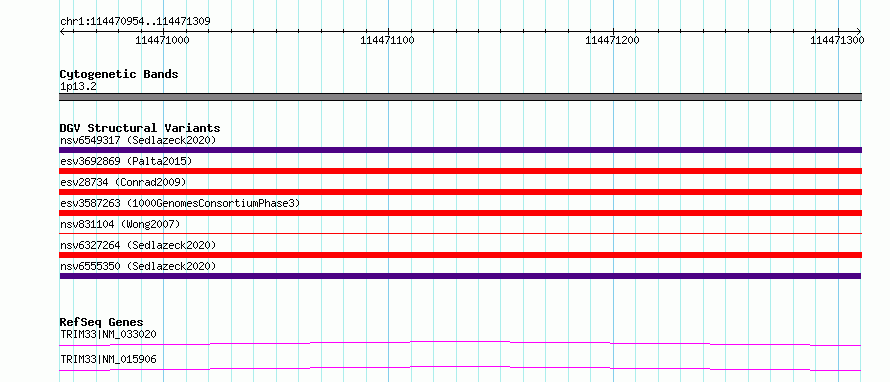This screenshot has width=890, height=382.
Task: Click the magenta line for TRIM33|NM_033020
Action: 460,343
